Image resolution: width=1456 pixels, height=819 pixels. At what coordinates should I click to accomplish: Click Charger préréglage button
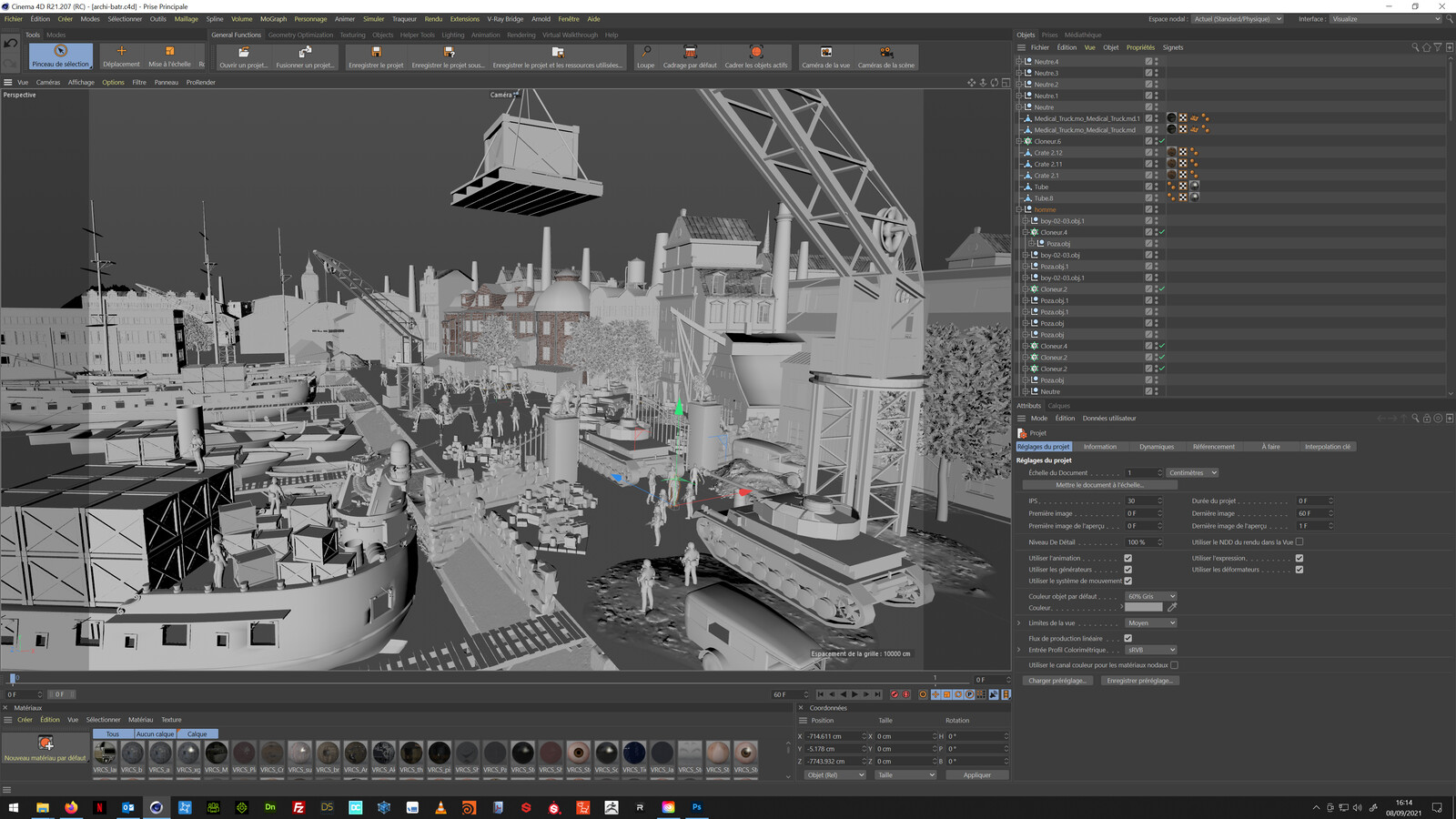pyautogui.click(x=1057, y=681)
